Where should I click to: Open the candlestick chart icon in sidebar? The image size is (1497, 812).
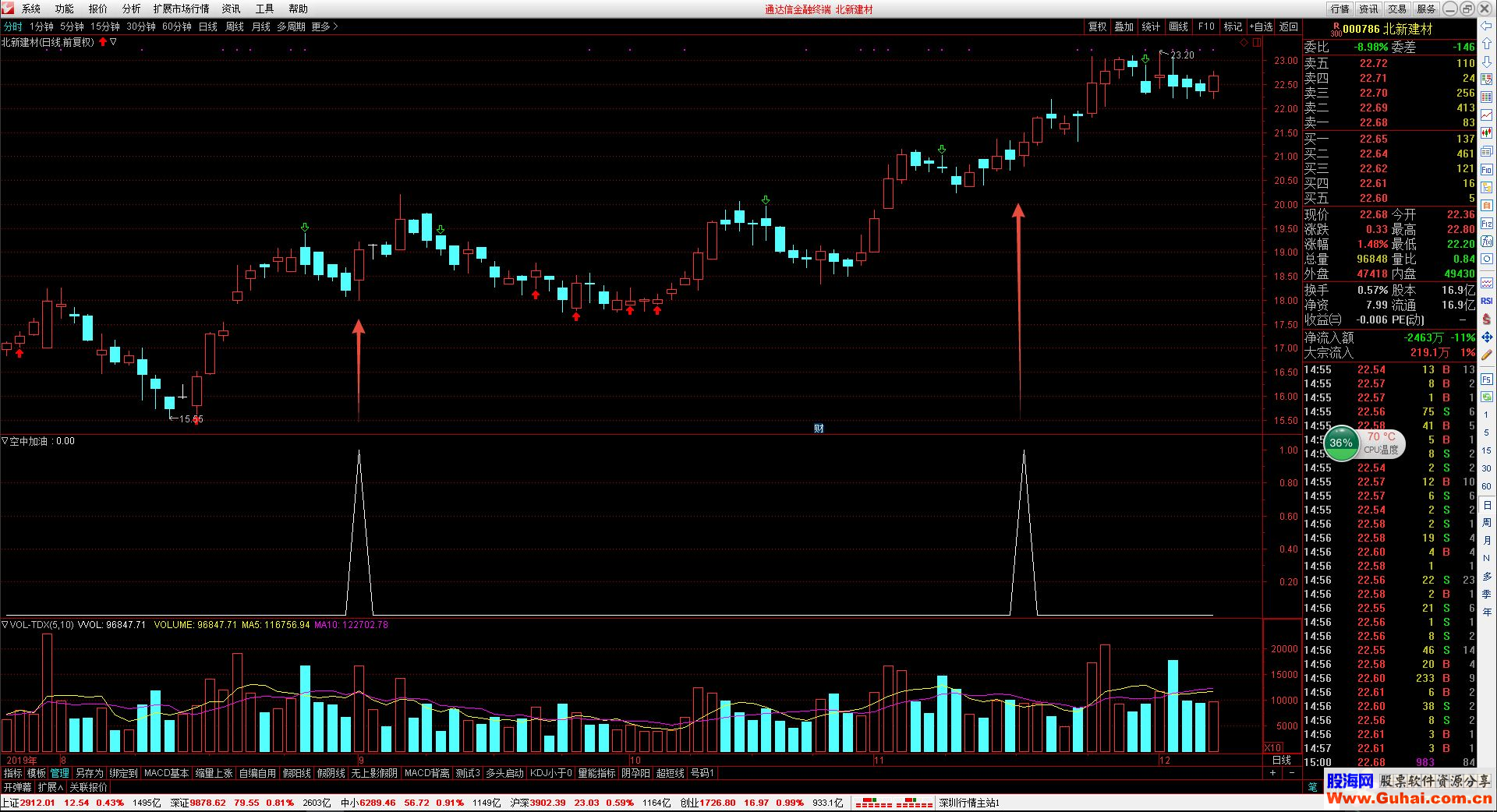[x=1486, y=132]
